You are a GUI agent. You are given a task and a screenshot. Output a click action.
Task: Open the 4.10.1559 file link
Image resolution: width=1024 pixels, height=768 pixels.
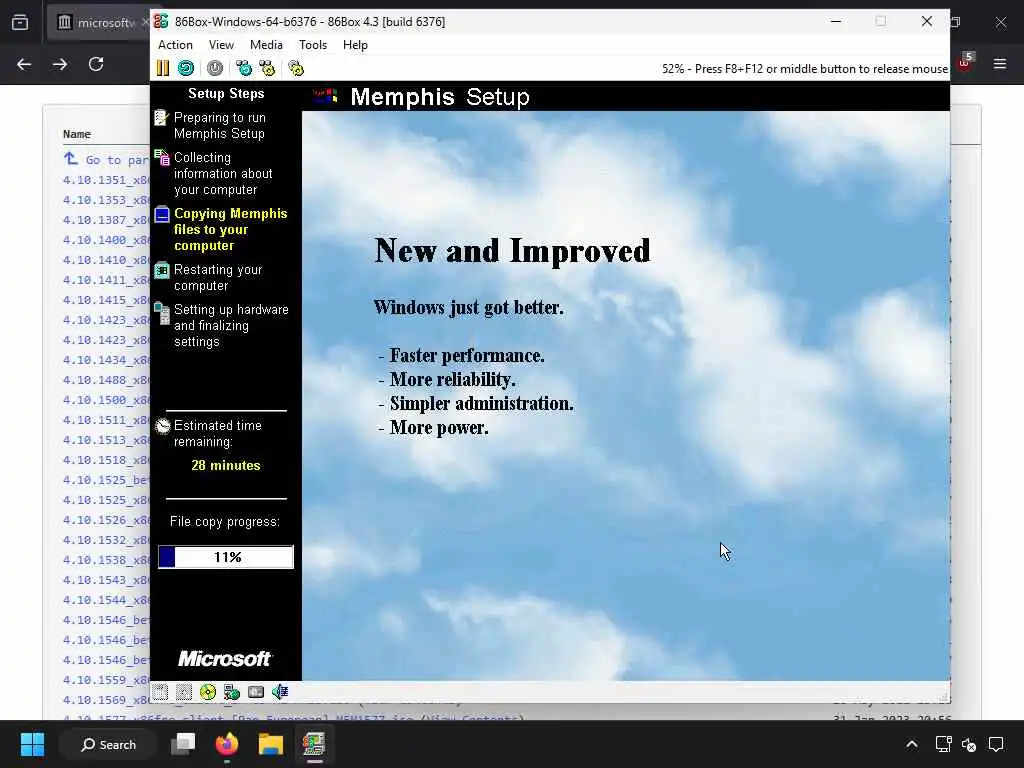click(x=106, y=680)
